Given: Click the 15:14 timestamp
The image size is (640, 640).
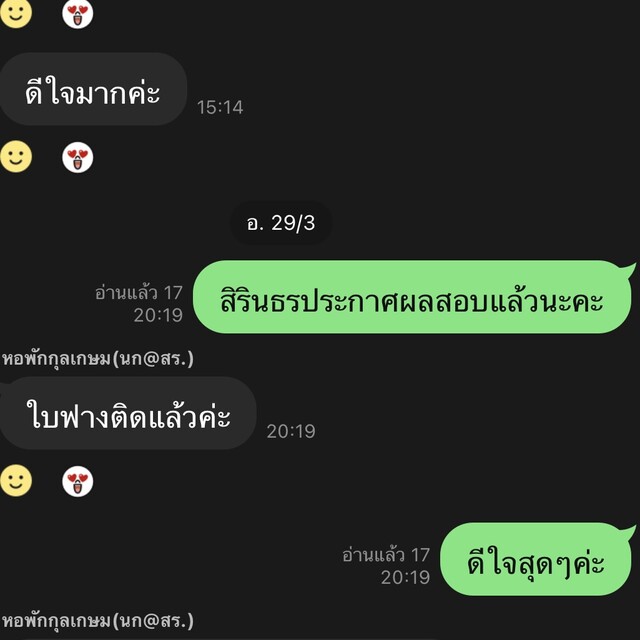Looking at the screenshot, I should 220,107.
